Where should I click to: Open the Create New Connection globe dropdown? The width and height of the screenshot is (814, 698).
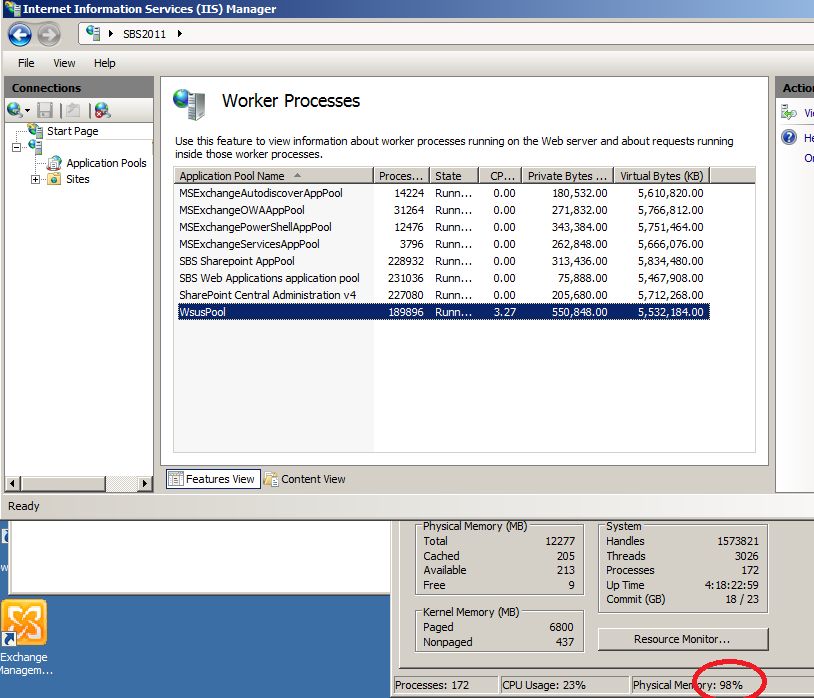pyautogui.click(x=19, y=110)
